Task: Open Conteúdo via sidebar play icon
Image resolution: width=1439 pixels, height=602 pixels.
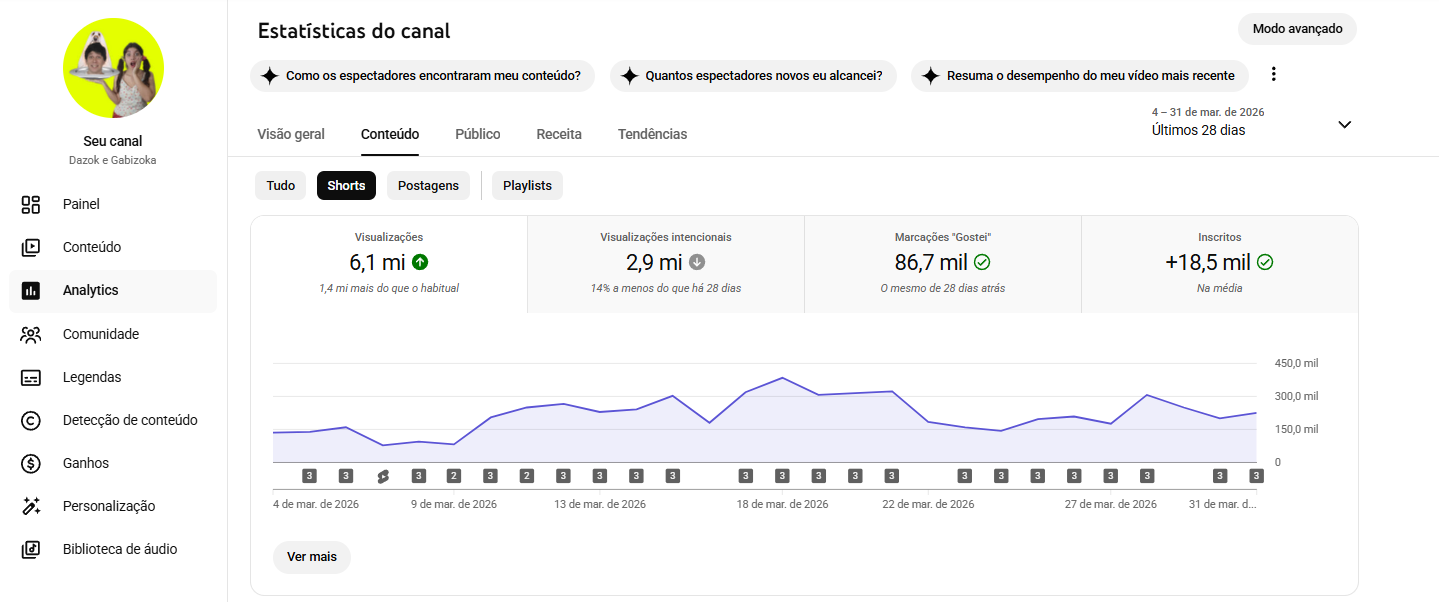Action: click(x=31, y=248)
